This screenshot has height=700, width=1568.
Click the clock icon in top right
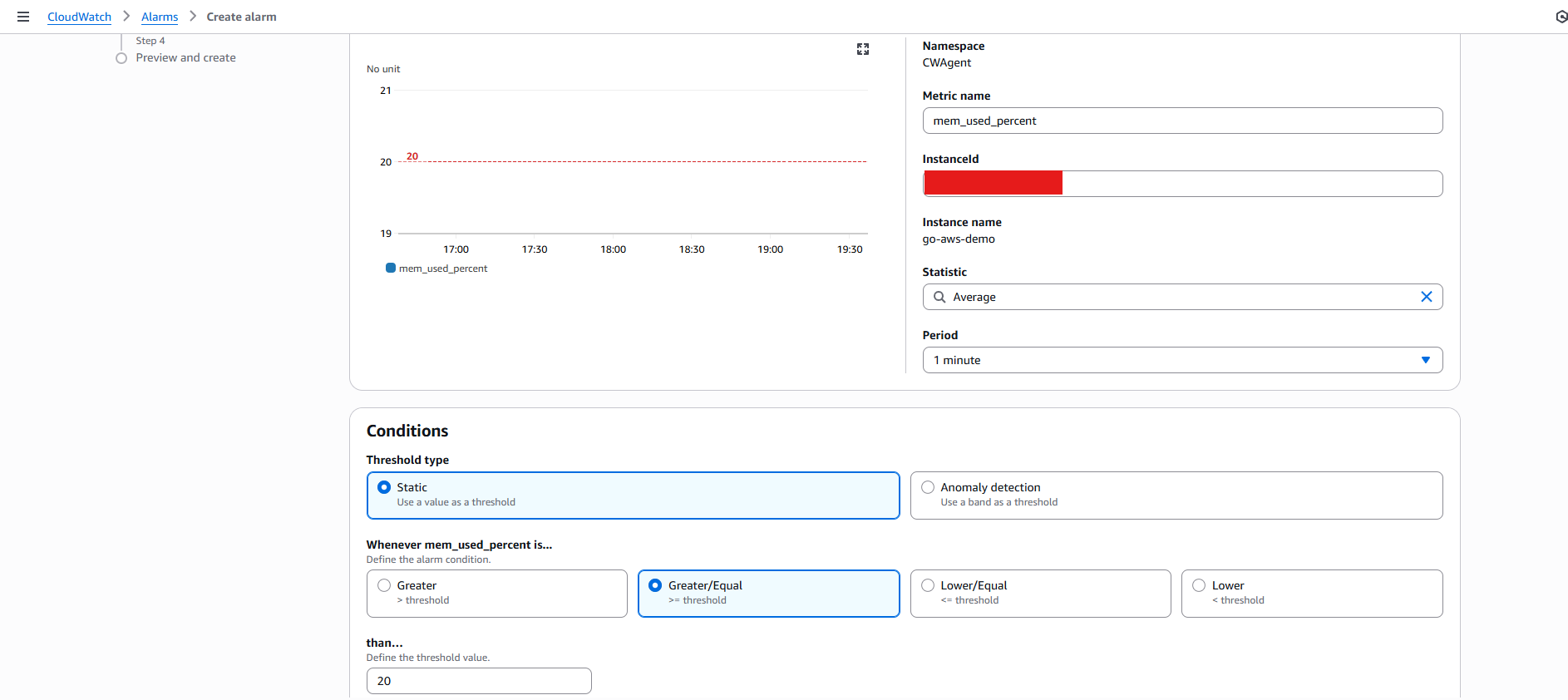tap(1561, 17)
